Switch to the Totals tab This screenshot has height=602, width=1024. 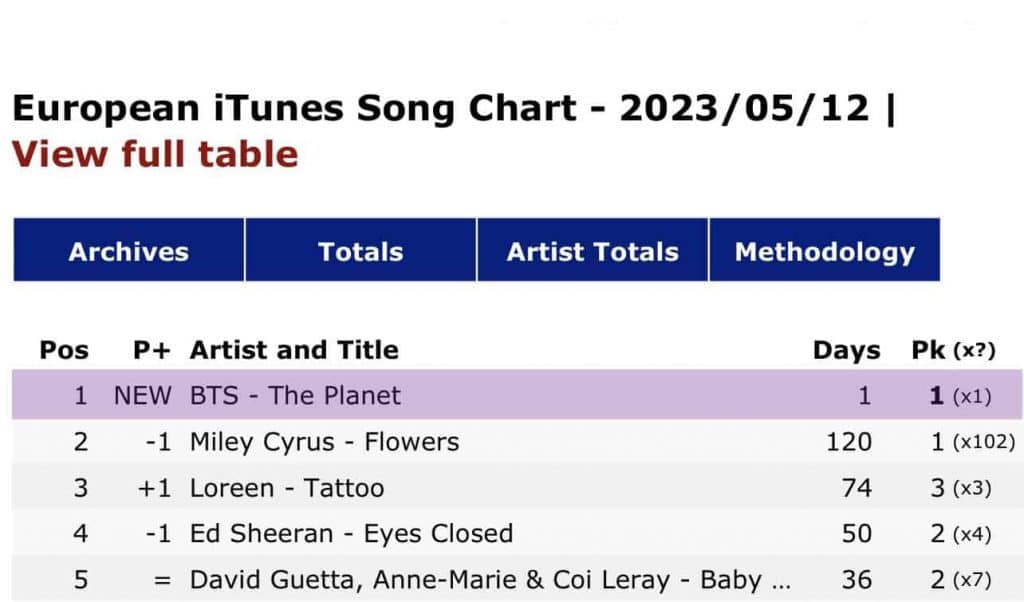(x=360, y=251)
